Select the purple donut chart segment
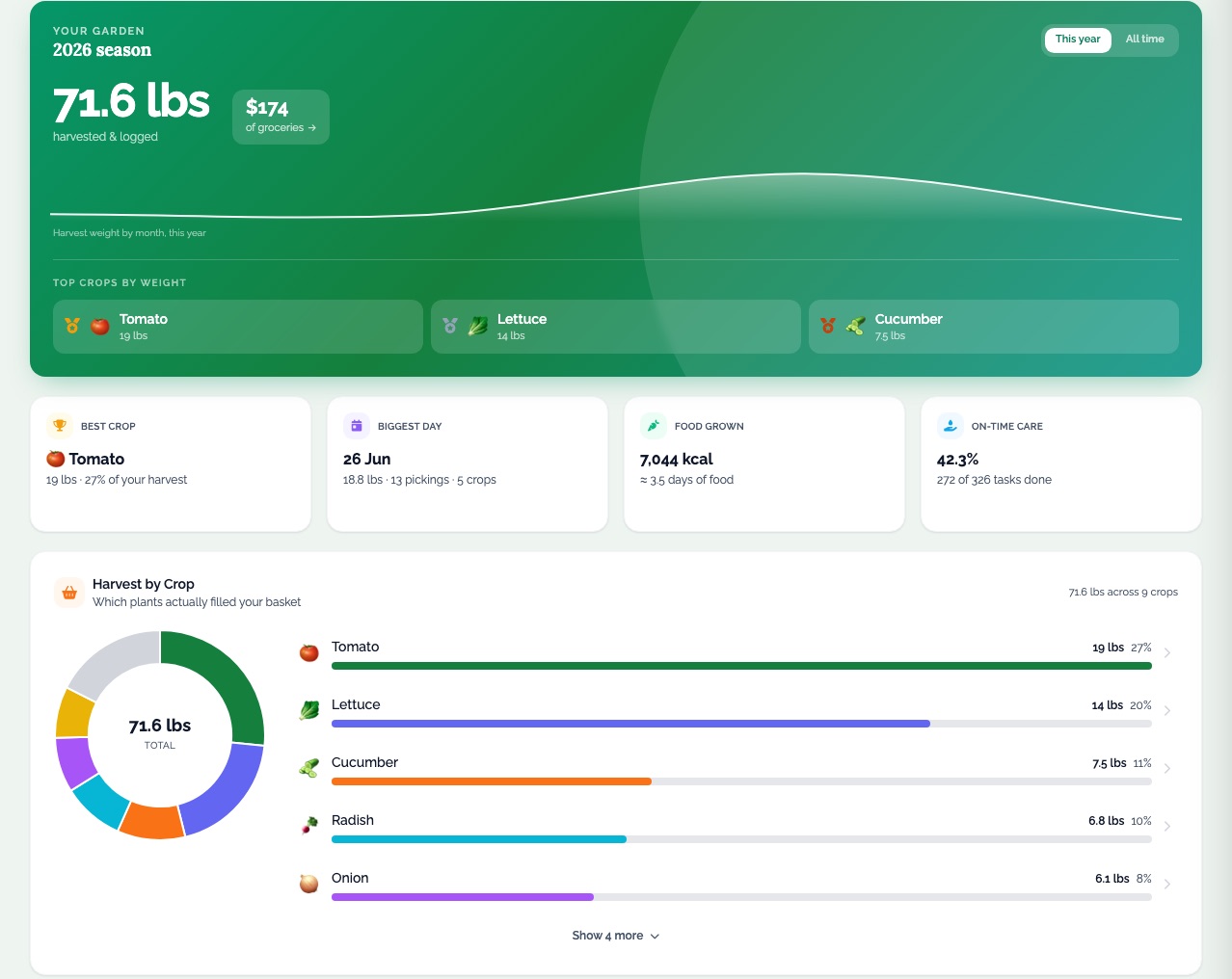1232x979 pixels. [x=74, y=761]
